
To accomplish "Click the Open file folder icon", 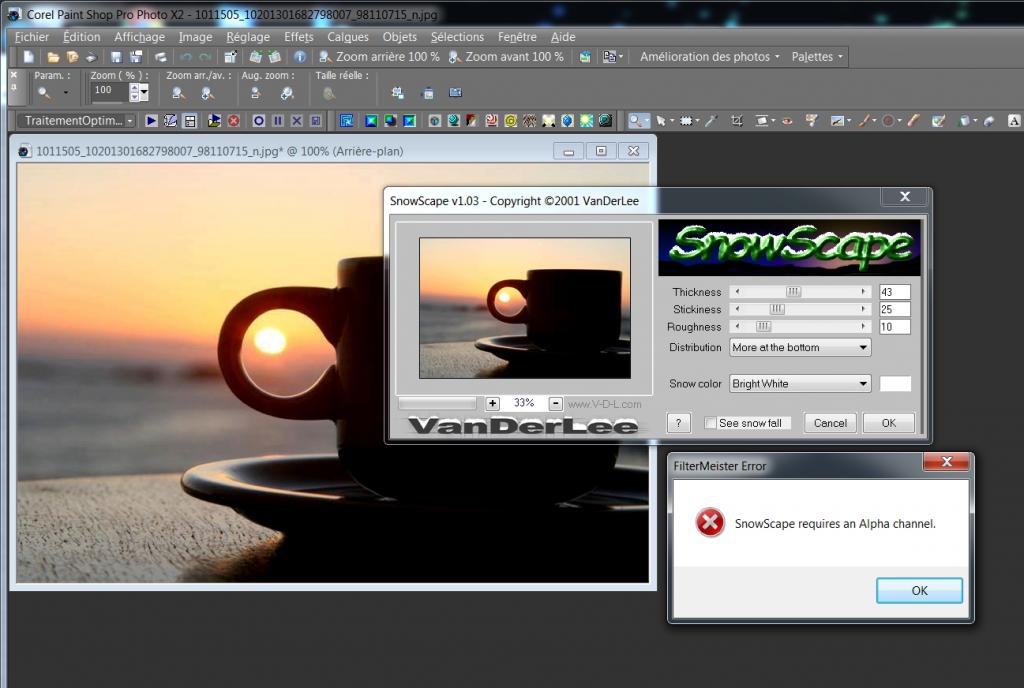I will (x=54, y=57).
